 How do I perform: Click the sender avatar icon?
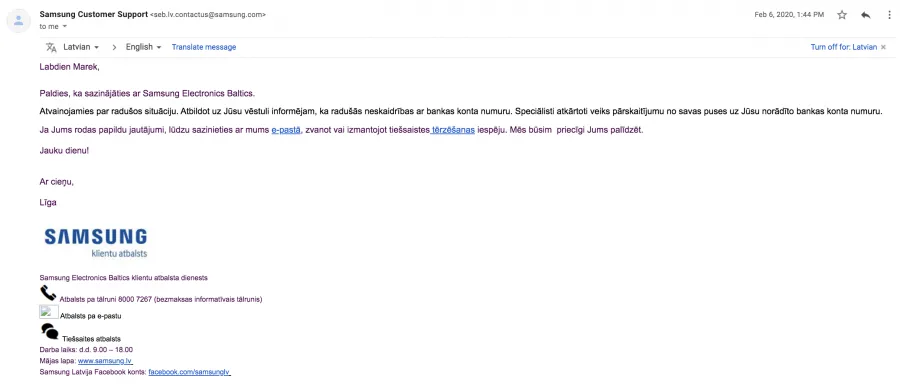coord(18,21)
